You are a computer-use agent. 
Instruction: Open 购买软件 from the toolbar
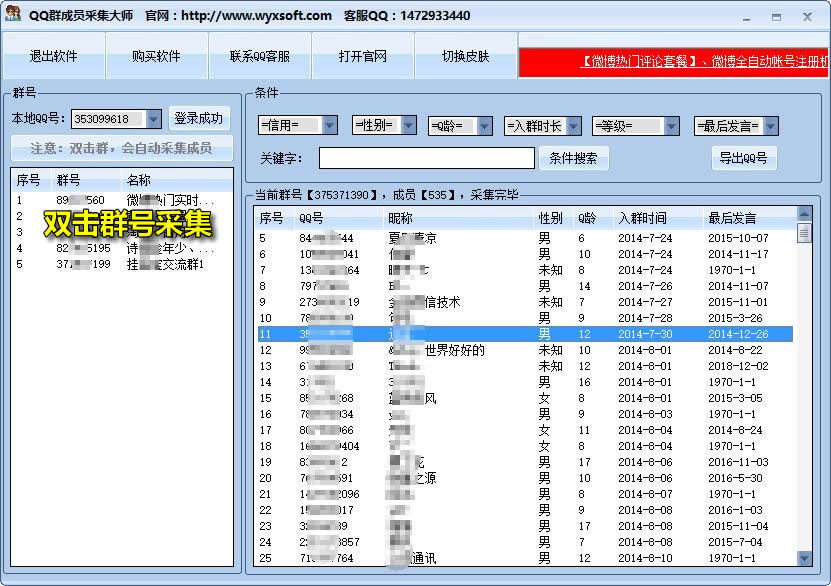click(156, 56)
